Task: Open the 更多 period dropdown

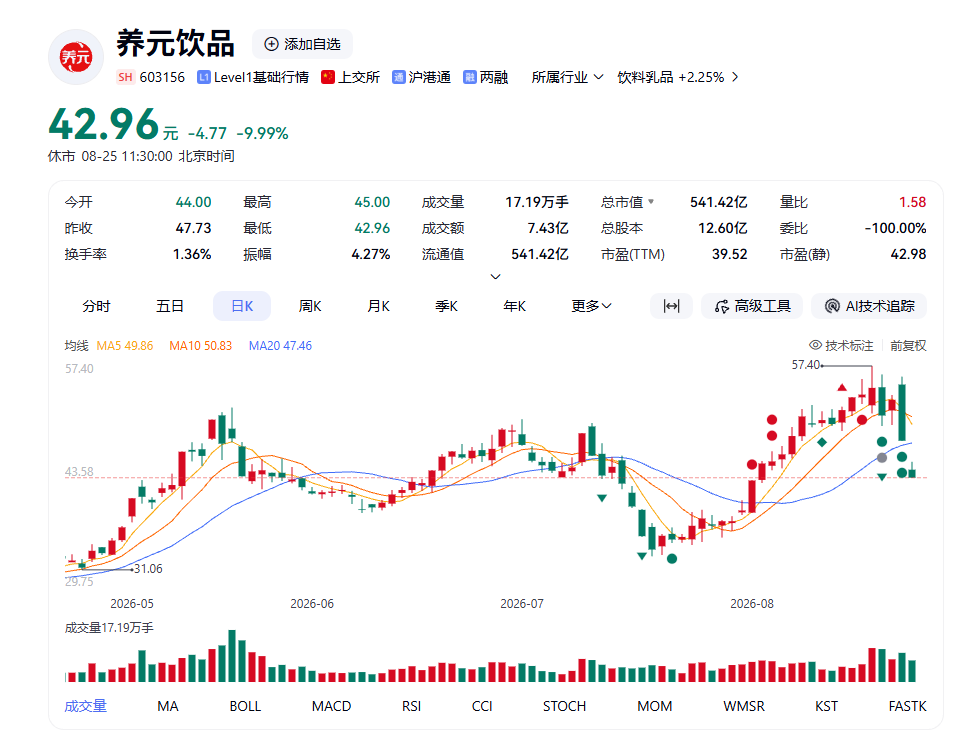Action: 591,306
